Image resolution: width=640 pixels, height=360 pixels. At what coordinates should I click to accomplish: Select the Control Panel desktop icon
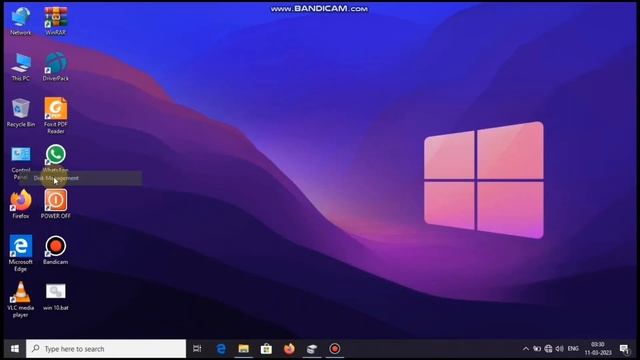pos(21,162)
